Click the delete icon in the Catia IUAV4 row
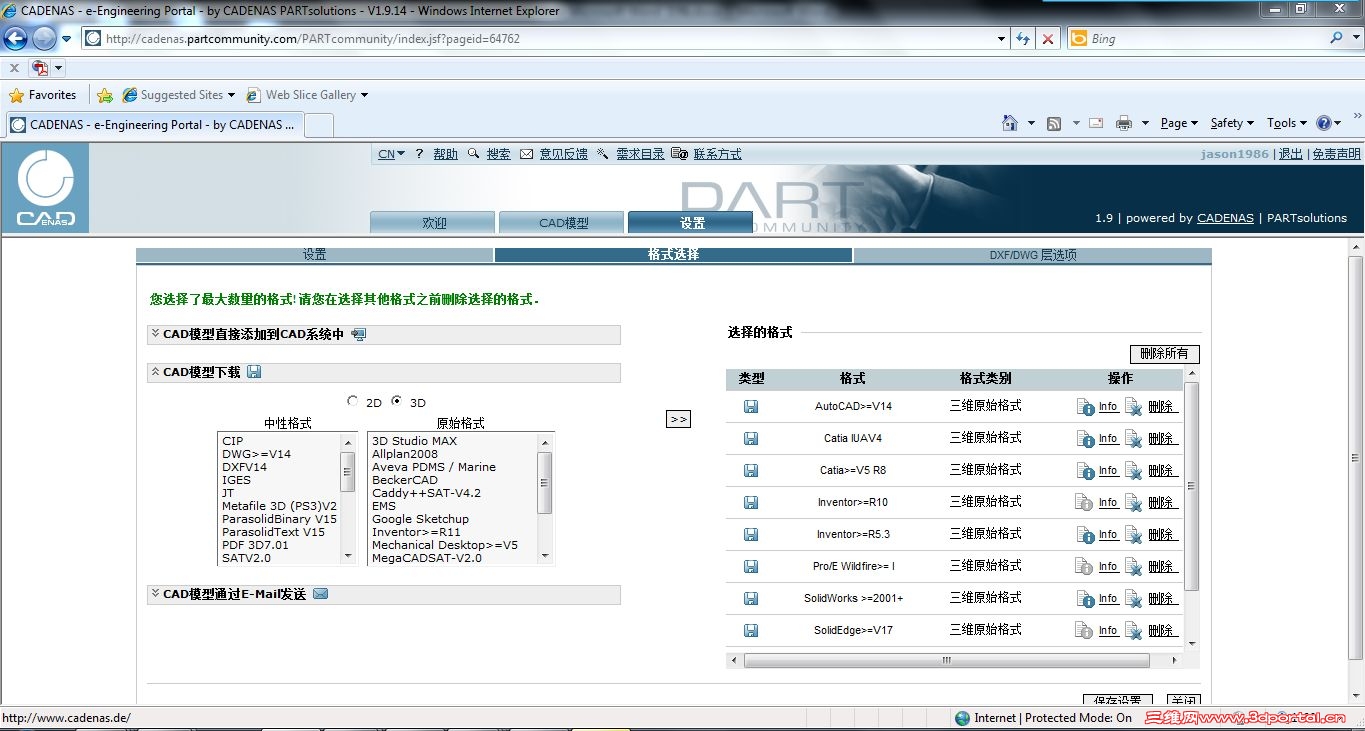This screenshot has width=1365, height=731. tap(1133, 439)
